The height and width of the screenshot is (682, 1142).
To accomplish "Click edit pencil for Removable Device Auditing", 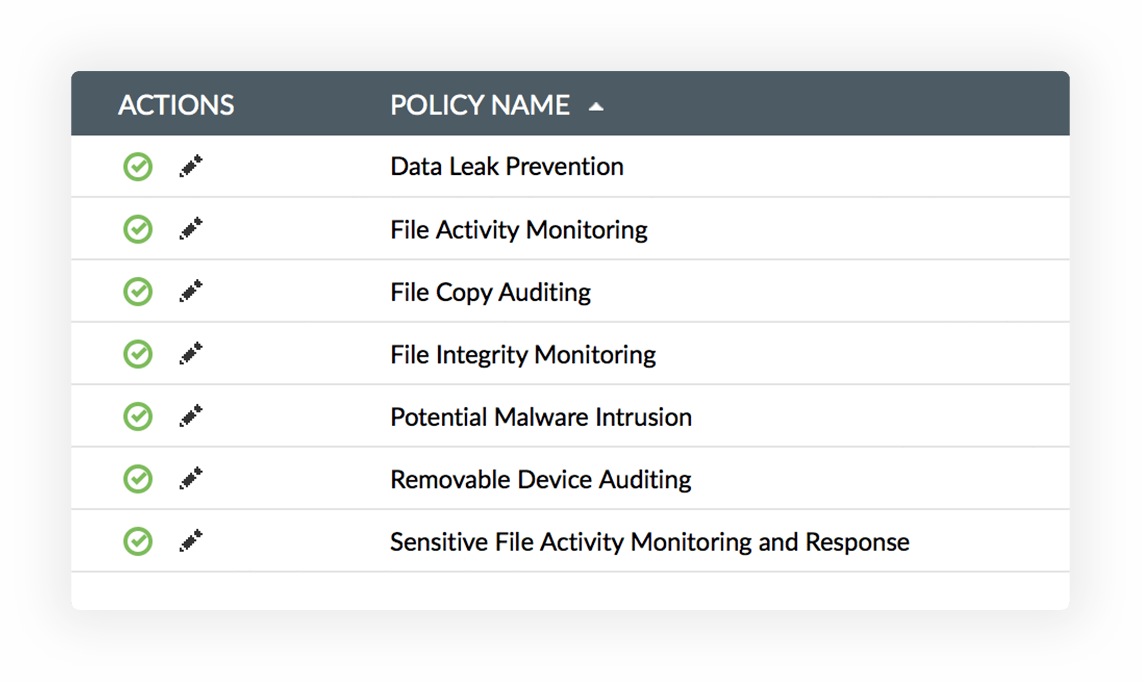I will coord(191,479).
